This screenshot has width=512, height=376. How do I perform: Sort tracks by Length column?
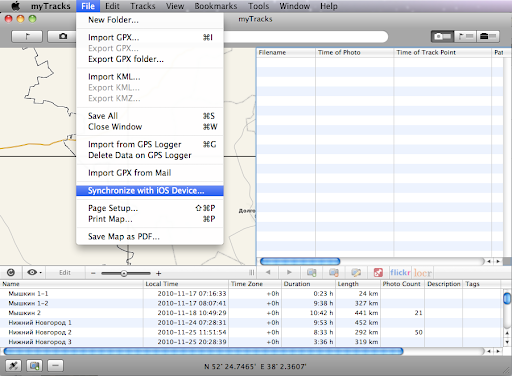358,284
